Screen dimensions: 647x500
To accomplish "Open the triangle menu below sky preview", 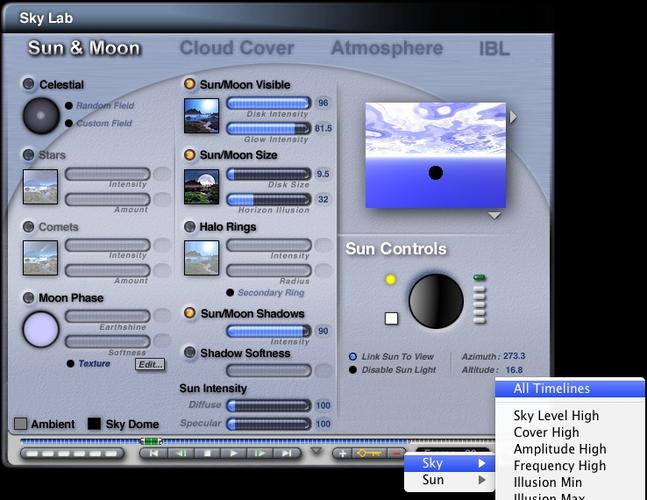I will click(494, 215).
